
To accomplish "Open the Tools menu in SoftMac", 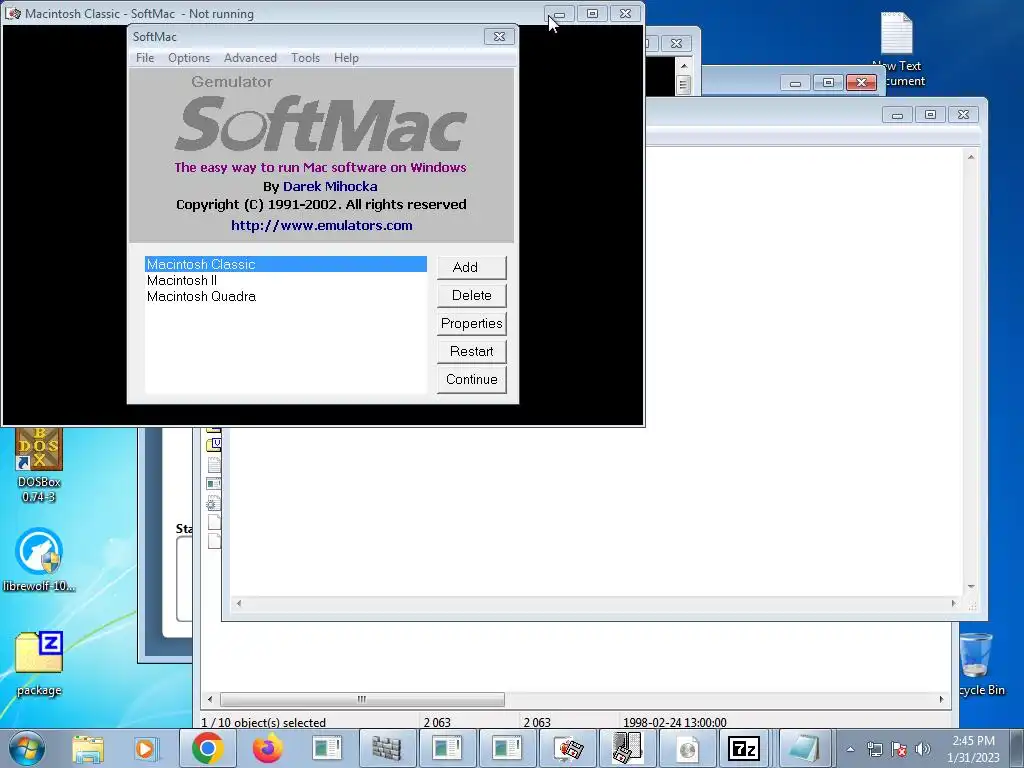I will (305, 57).
